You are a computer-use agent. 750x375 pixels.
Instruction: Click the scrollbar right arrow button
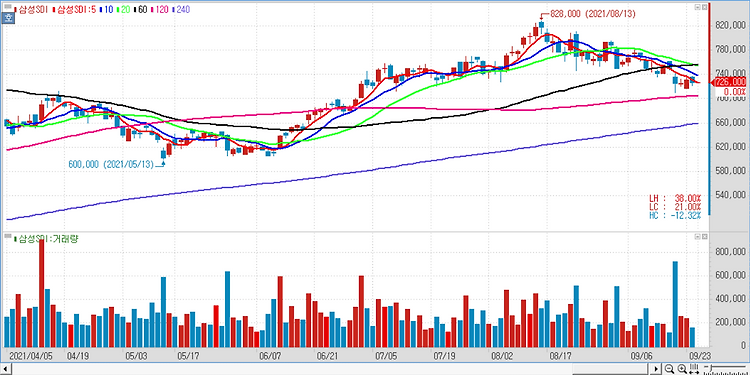pos(655,369)
